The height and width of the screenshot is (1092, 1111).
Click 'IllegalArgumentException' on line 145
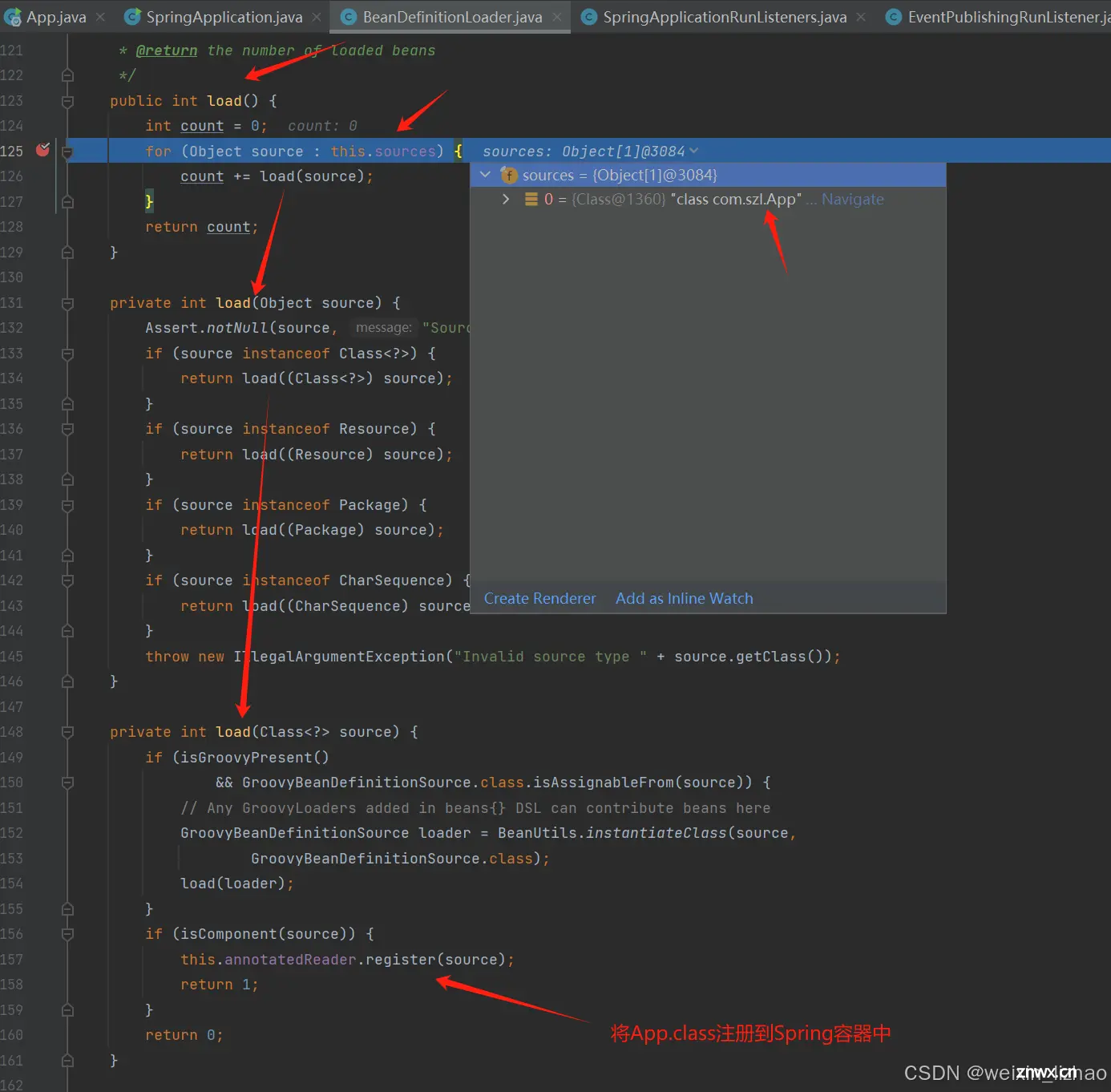click(339, 656)
